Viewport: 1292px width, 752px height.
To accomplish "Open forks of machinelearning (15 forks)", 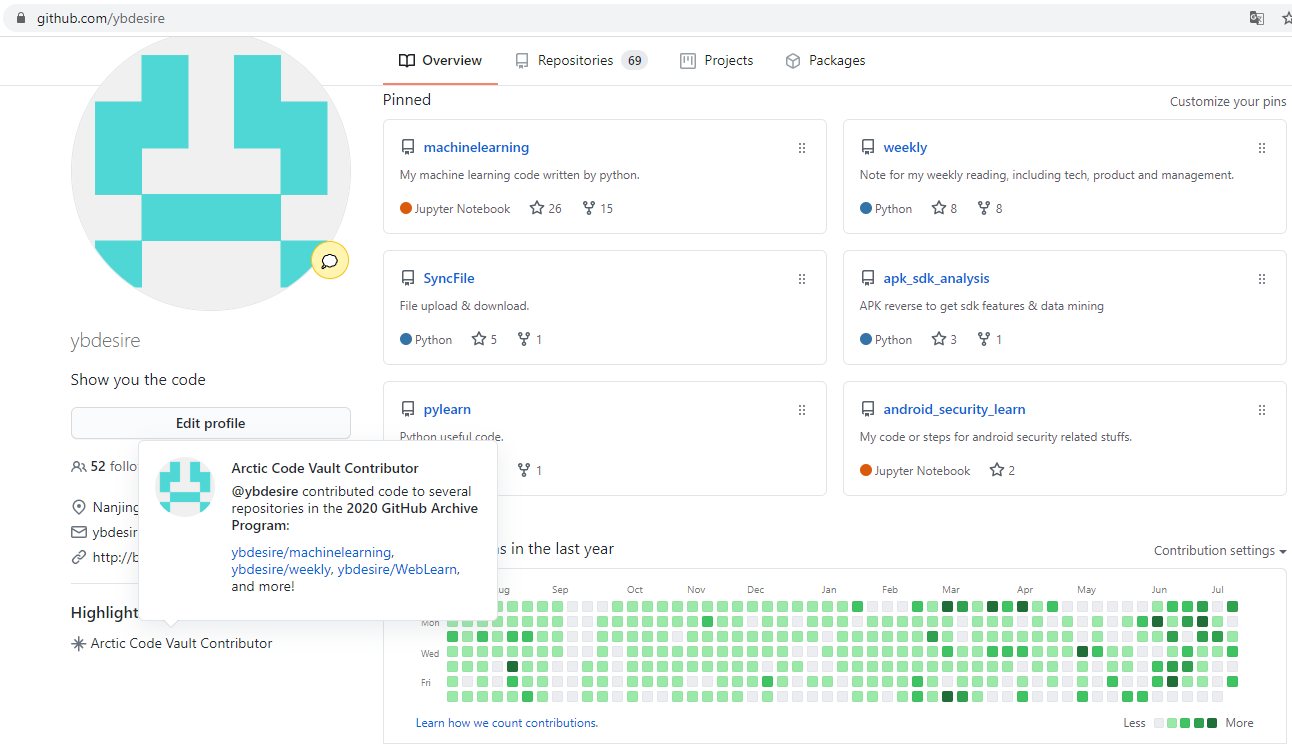I will (598, 209).
